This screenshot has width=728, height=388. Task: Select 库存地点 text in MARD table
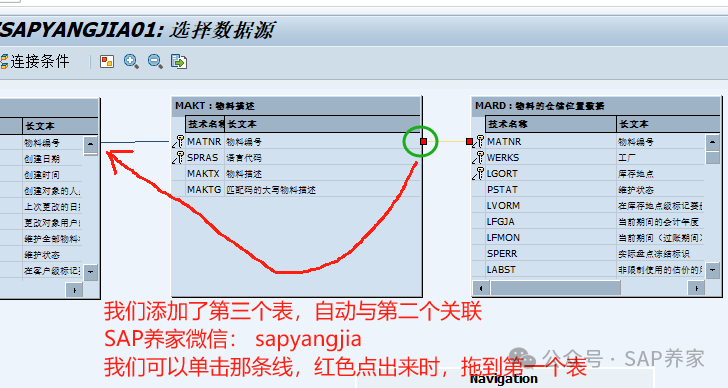[636, 174]
